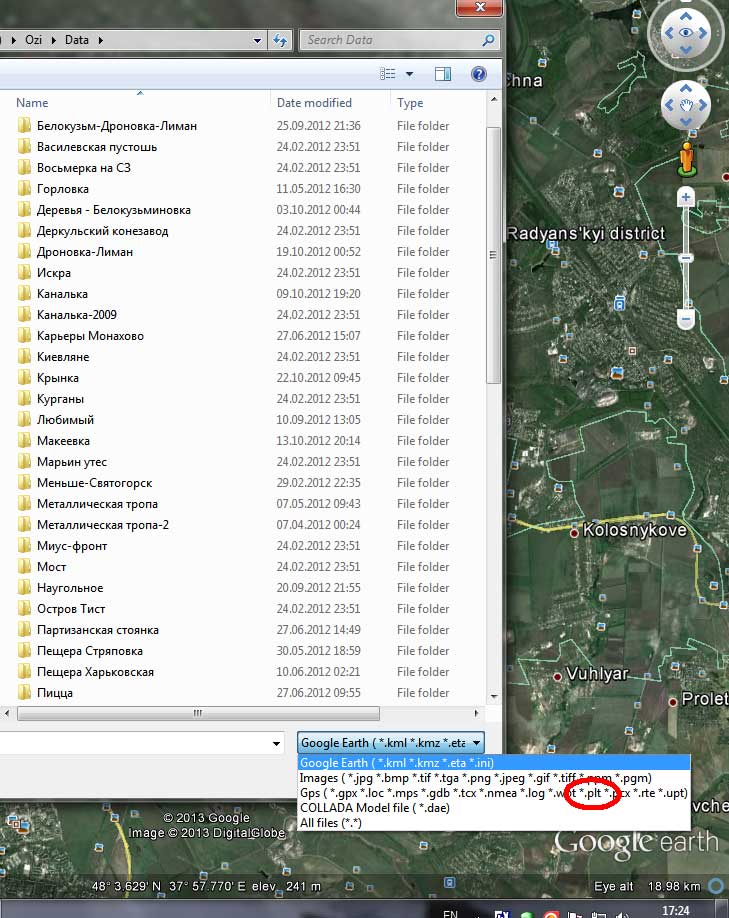Click the Help question mark icon
The image size is (729, 918).
(x=478, y=74)
